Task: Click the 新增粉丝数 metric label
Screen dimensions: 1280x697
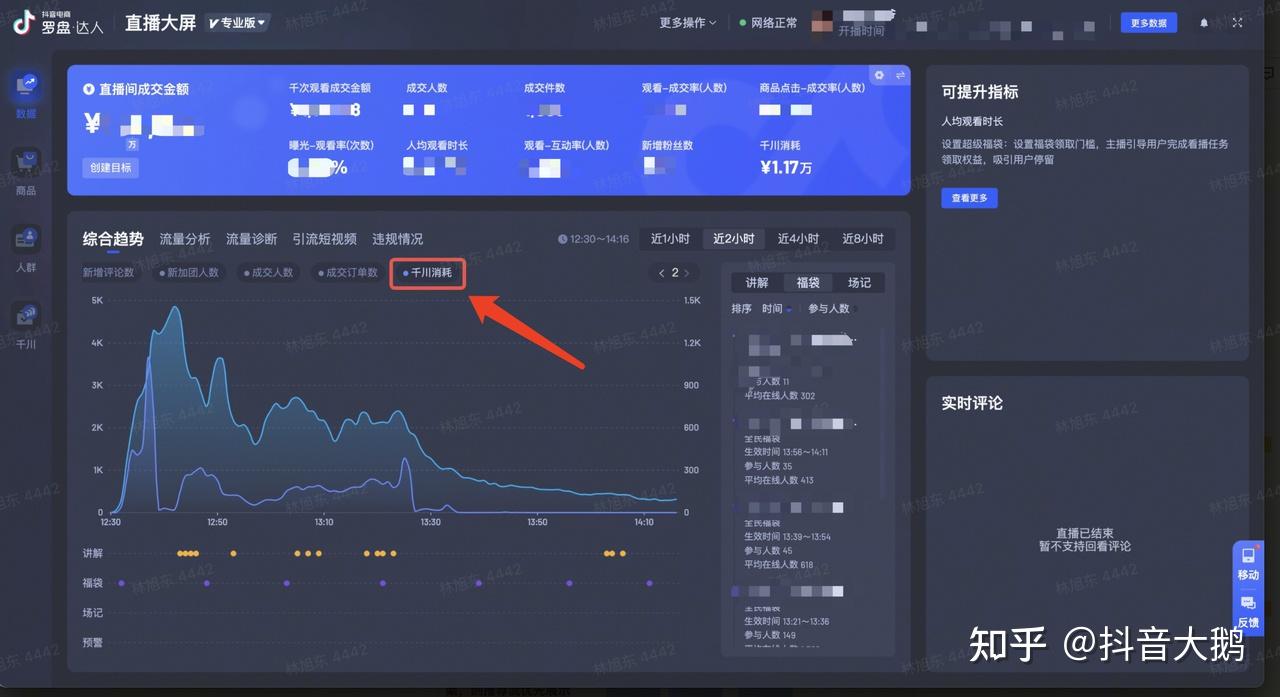Action: coord(667,146)
